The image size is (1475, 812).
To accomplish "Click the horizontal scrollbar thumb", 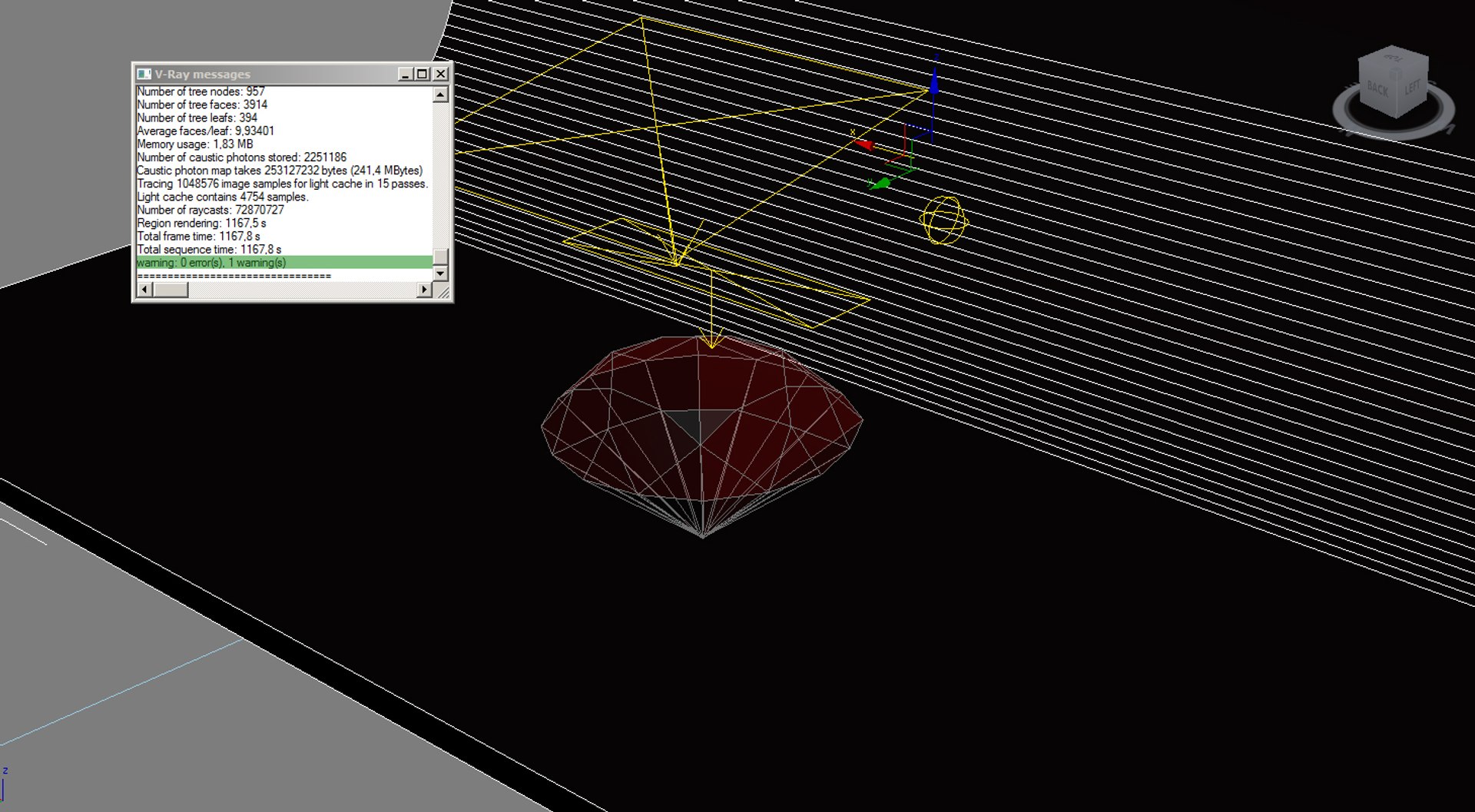I will (x=171, y=290).
